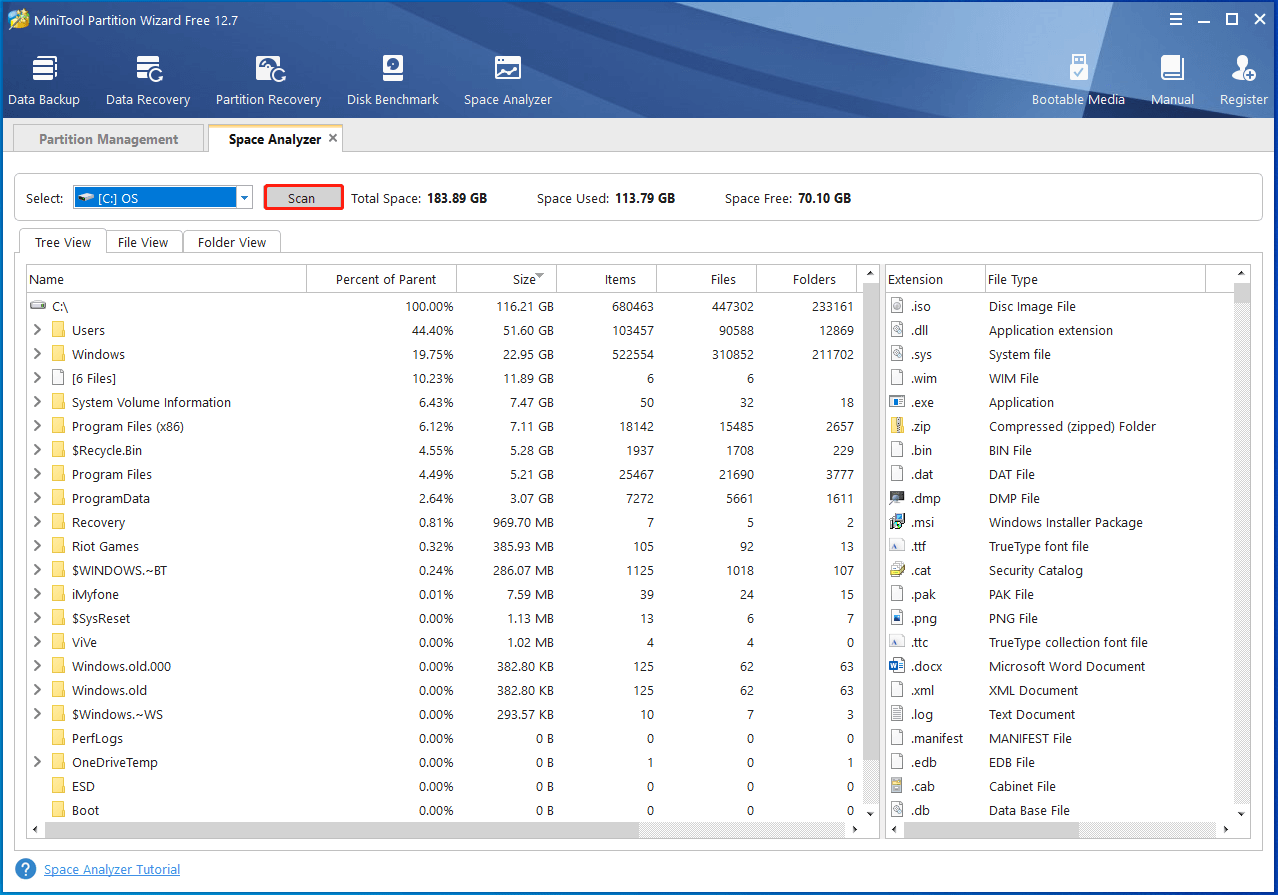This screenshot has height=895, width=1278.
Task: Click the Space Analyzer toolbar icon
Action: pyautogui.click(x=508, y=80)
